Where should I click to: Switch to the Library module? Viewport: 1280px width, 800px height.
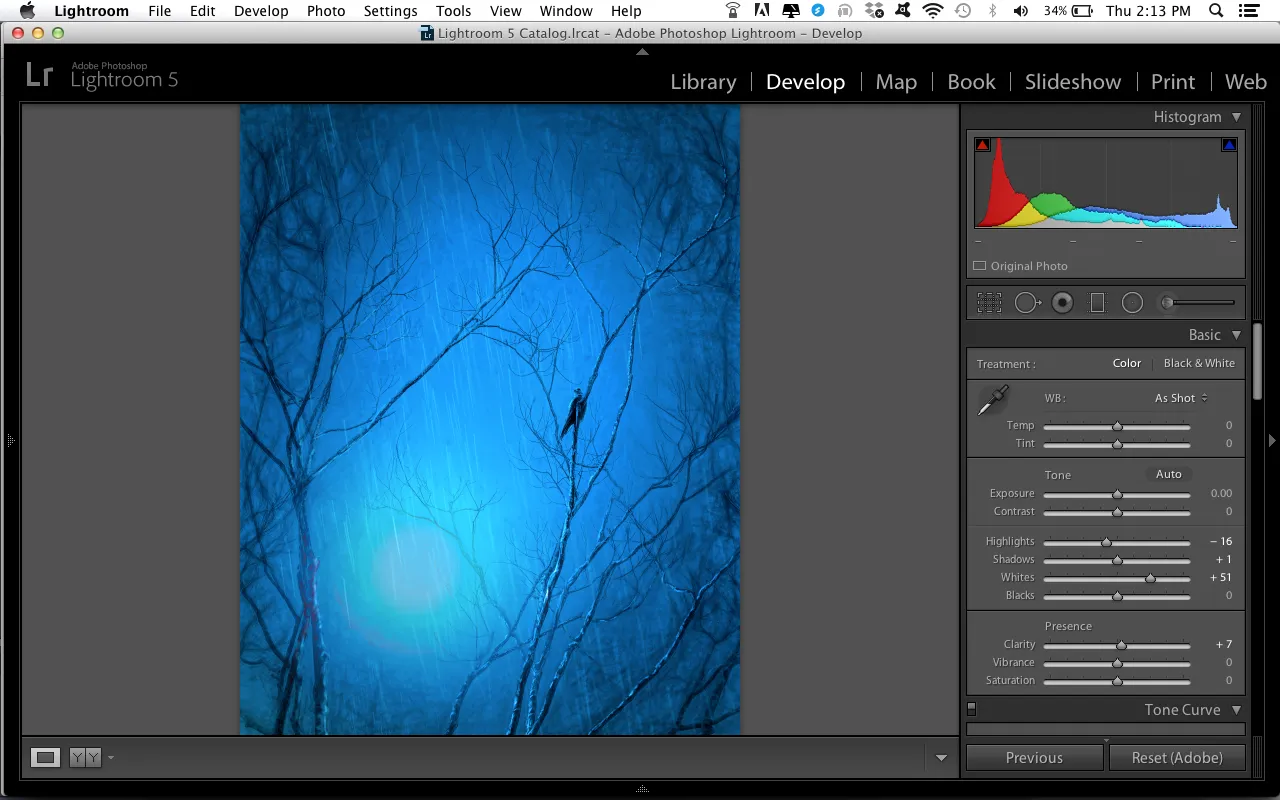pyautogui.click(x=703, y=82)
